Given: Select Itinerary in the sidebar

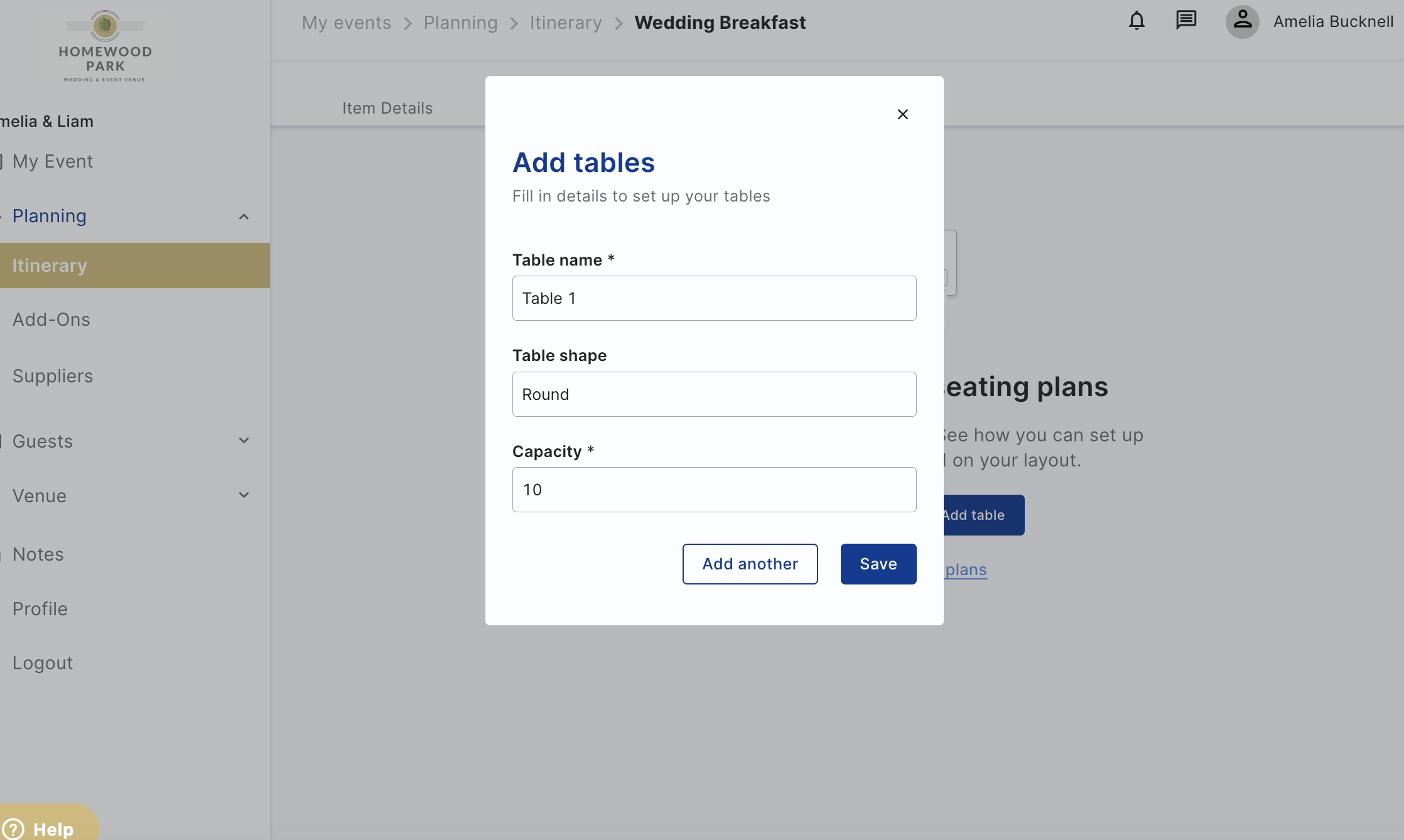Looking at the screenshot, I should (135, 266).
